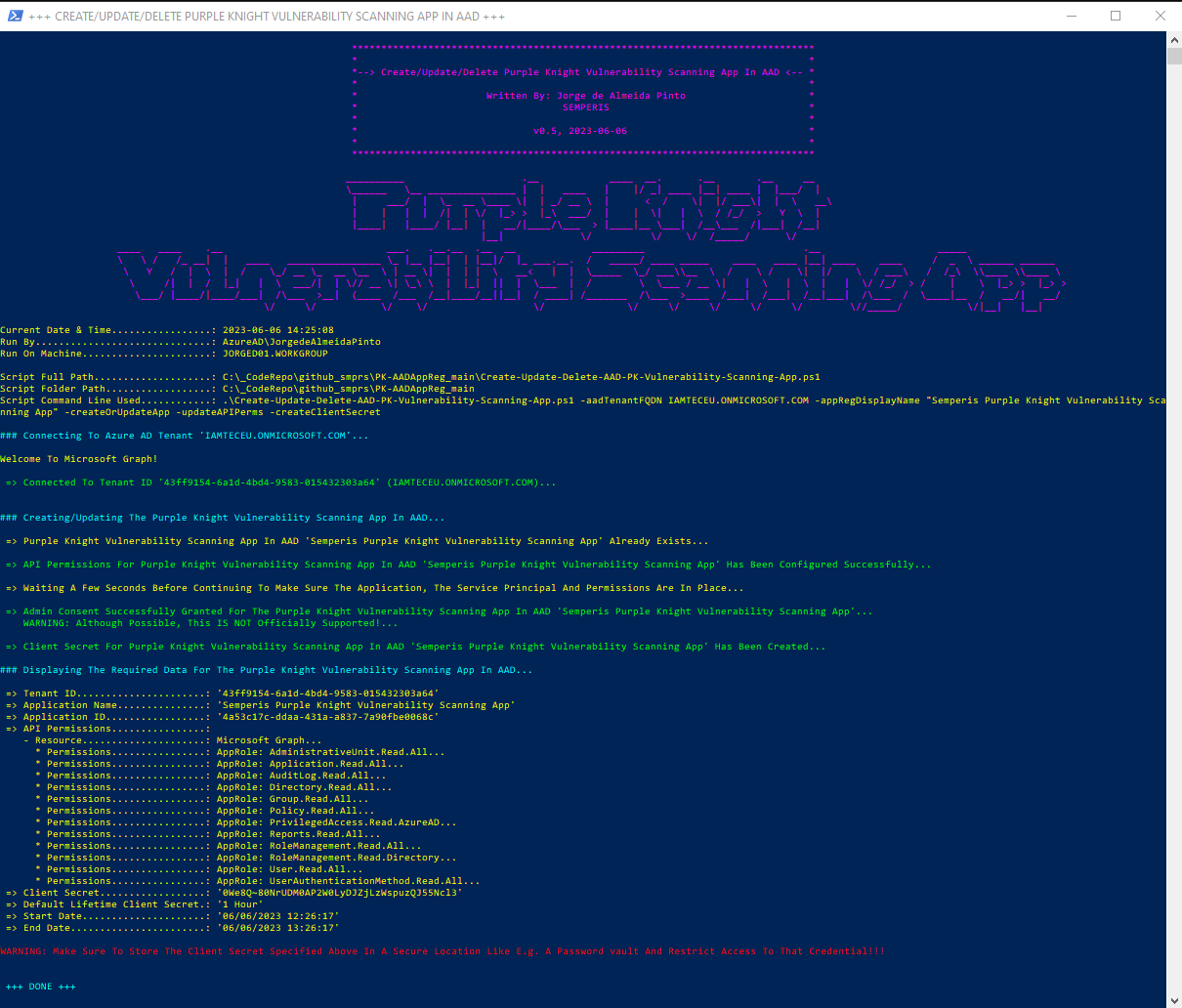Click the Script Folder Path value
The height and width of the screenshot is (1008, 1182).
348,389
